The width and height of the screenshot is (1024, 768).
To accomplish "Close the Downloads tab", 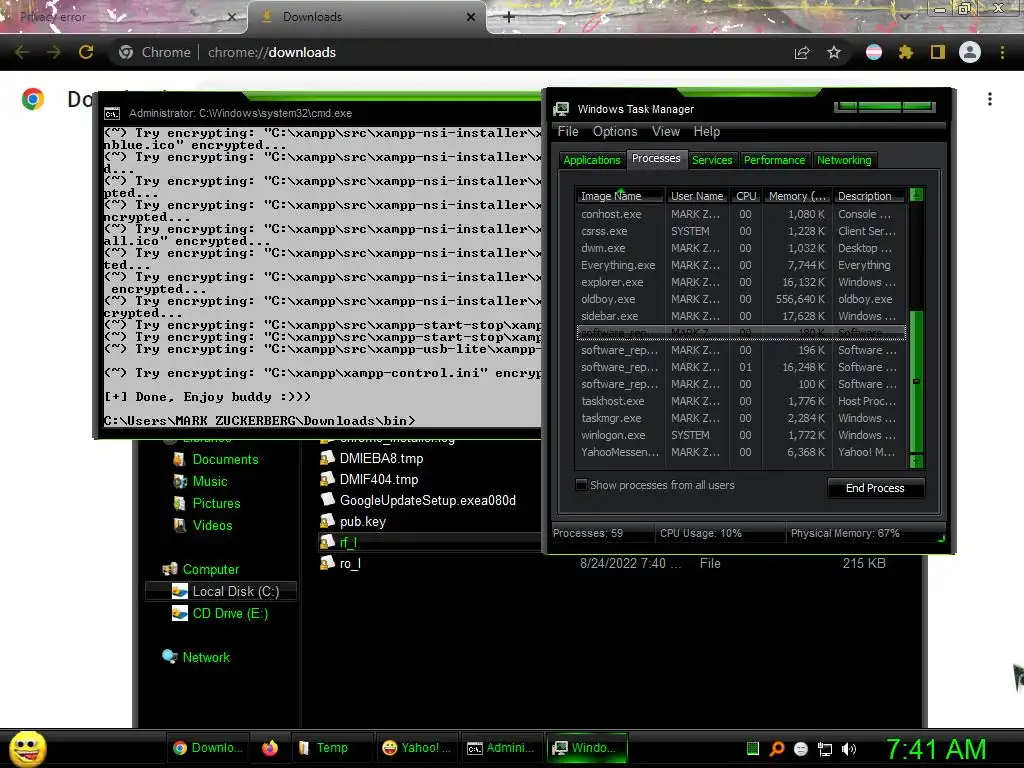I will [471, 17].
